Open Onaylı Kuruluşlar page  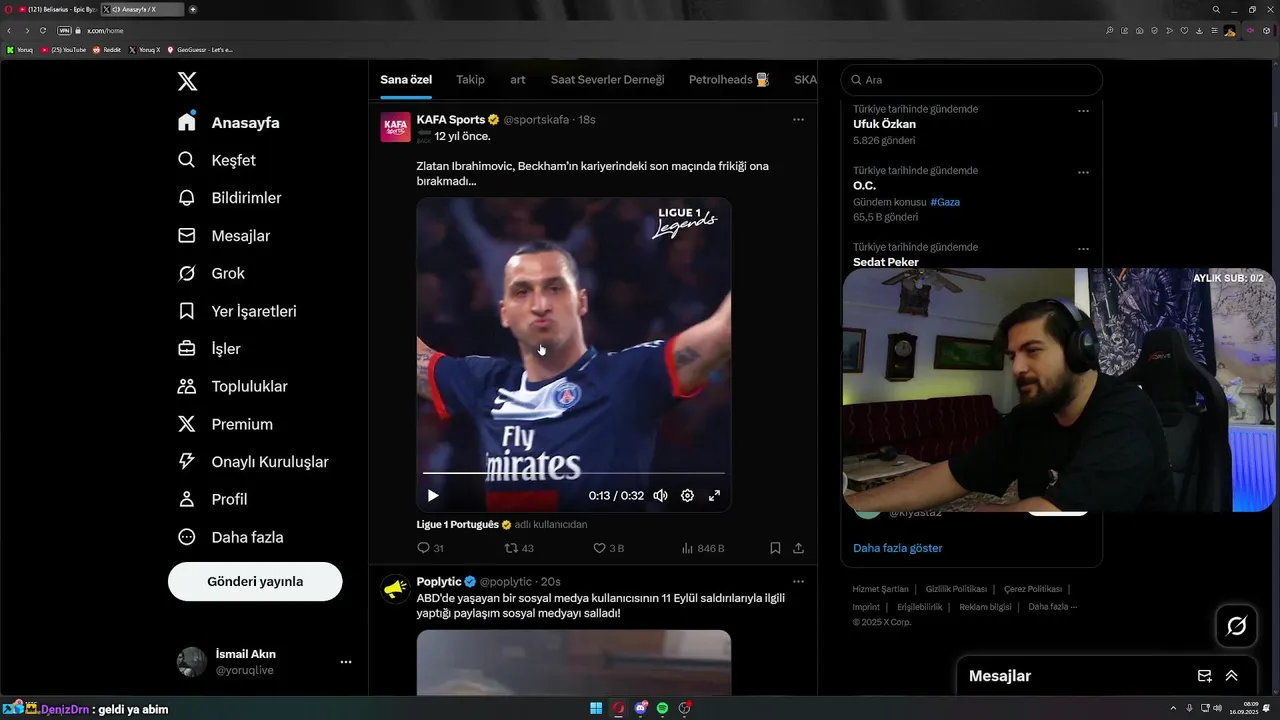pos(253,462)
